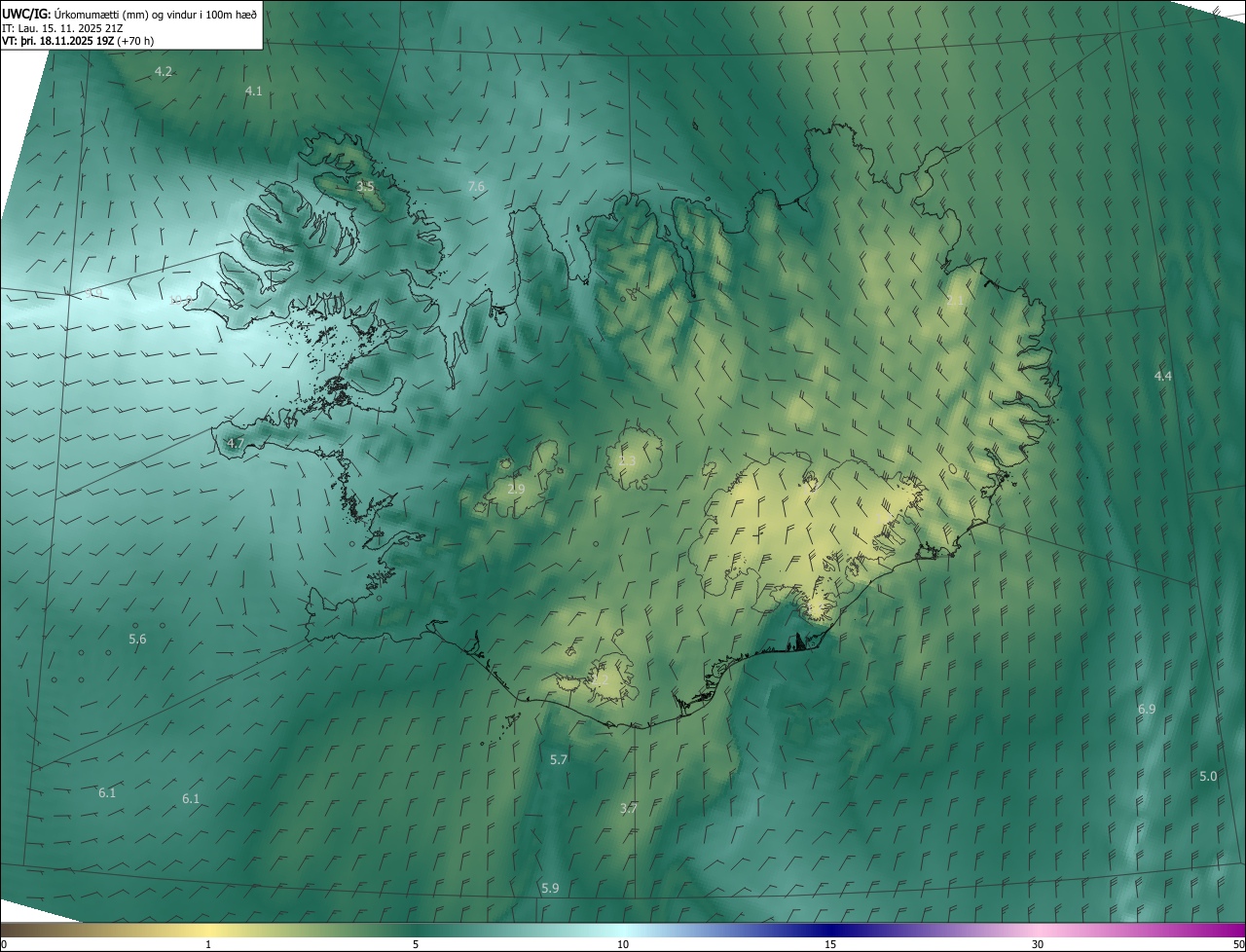Click the 3.7 value label south of Iceland
The width and height of the screenshot is (1246, 952).
click(x=629, y=809)
